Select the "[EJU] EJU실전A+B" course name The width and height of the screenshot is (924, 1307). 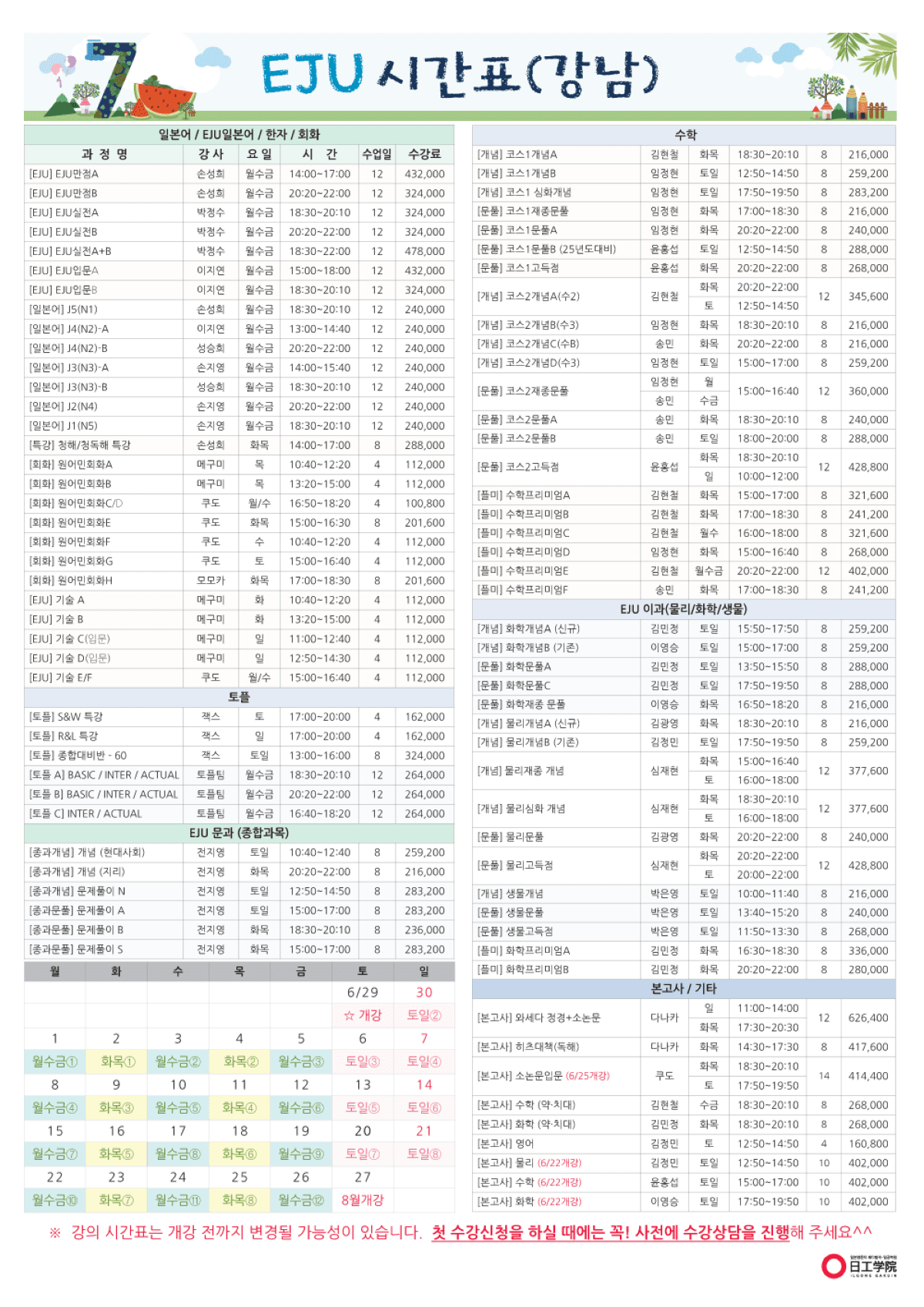(70, 251)
